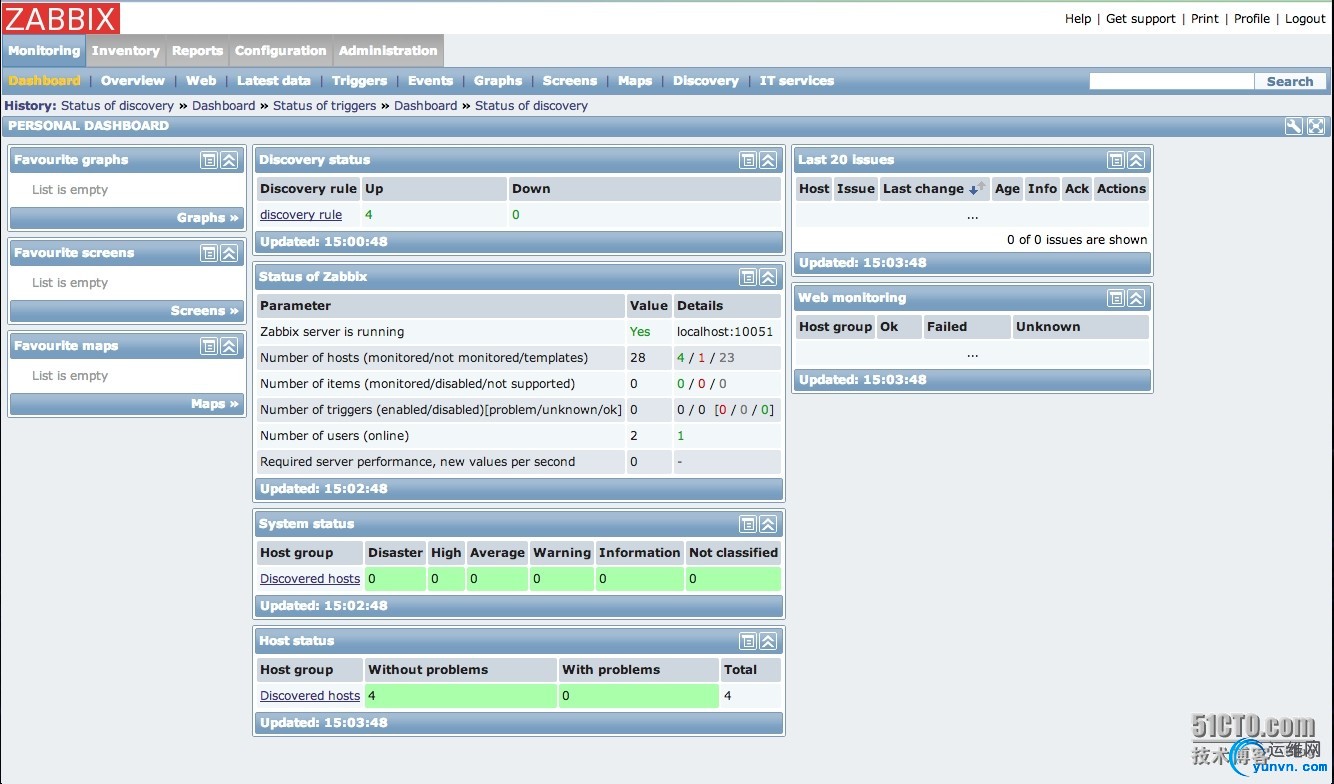Click the Print link
The width and height of the screenshot is (1334, 784).
tap(1205, 19)
